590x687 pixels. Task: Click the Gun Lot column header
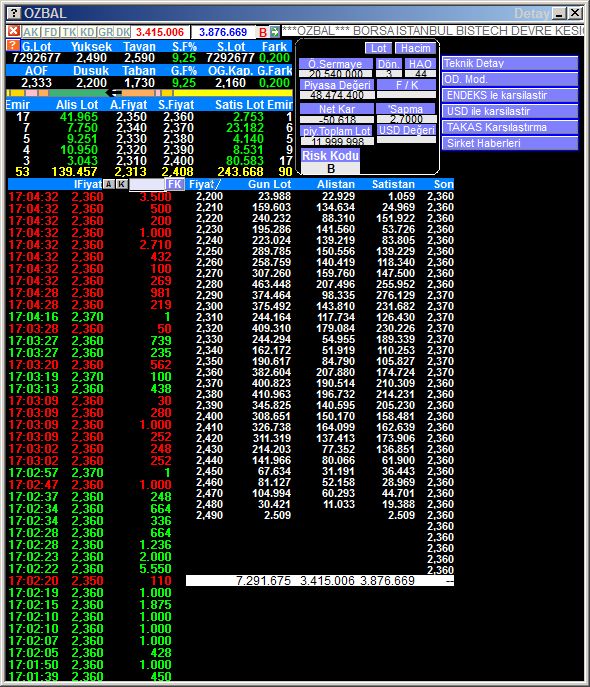[269, 184]
